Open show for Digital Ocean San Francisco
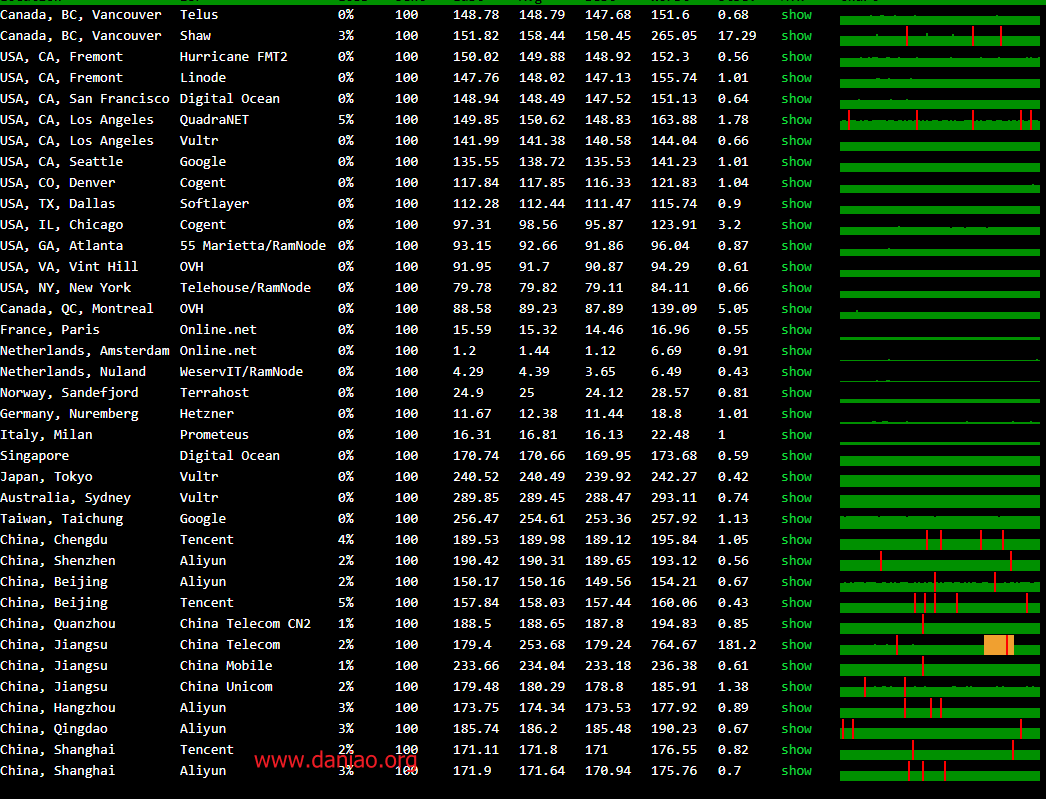This screenshot has width=1046, height=799. pos(797,99)
